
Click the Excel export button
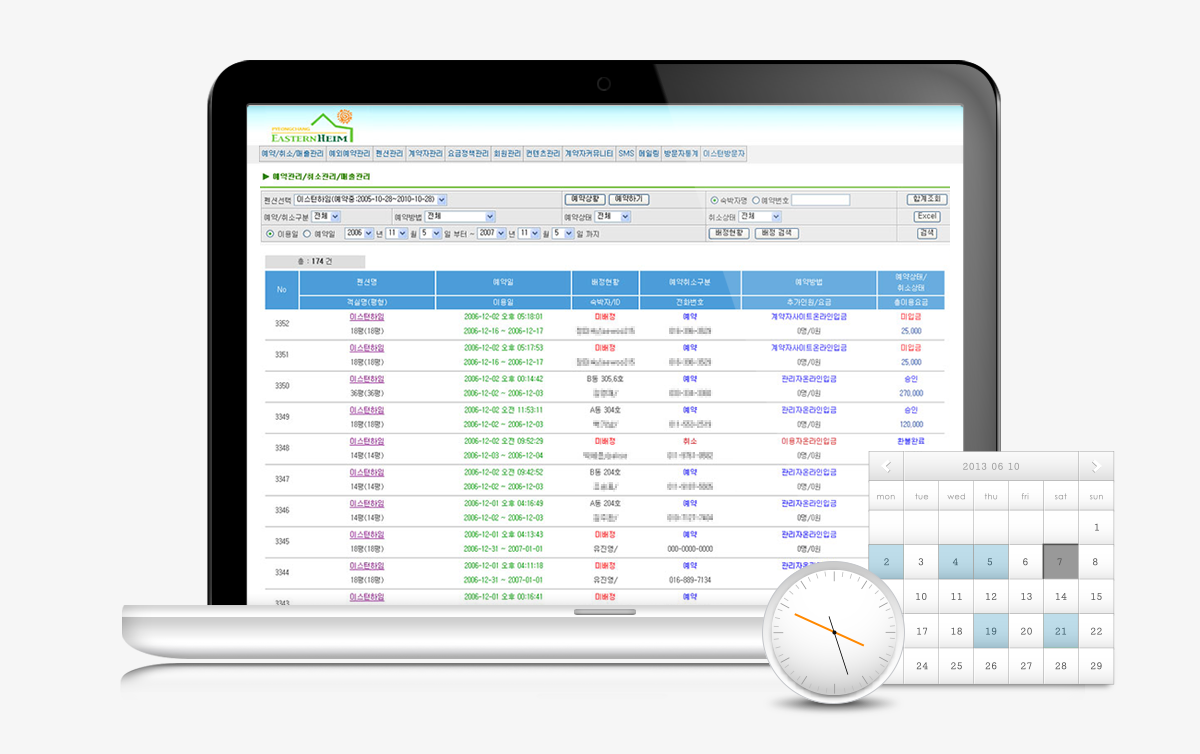[x=927, y=216]
